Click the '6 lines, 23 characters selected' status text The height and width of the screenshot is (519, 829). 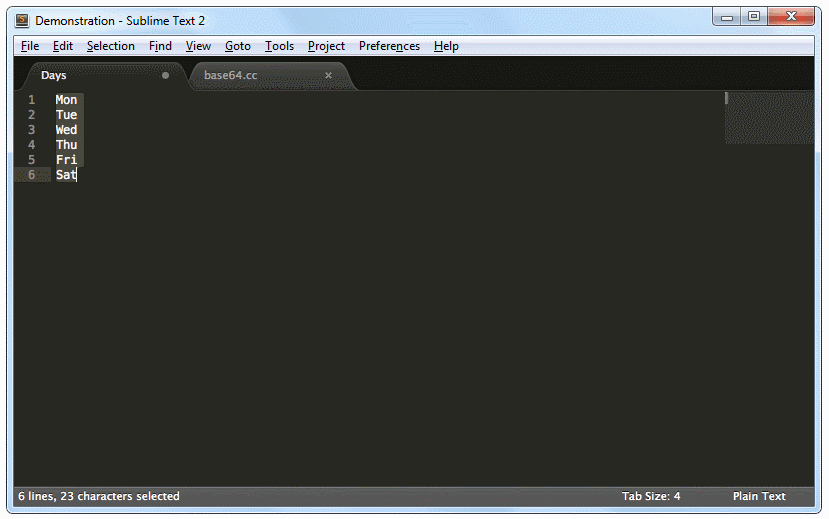[99, 496]
